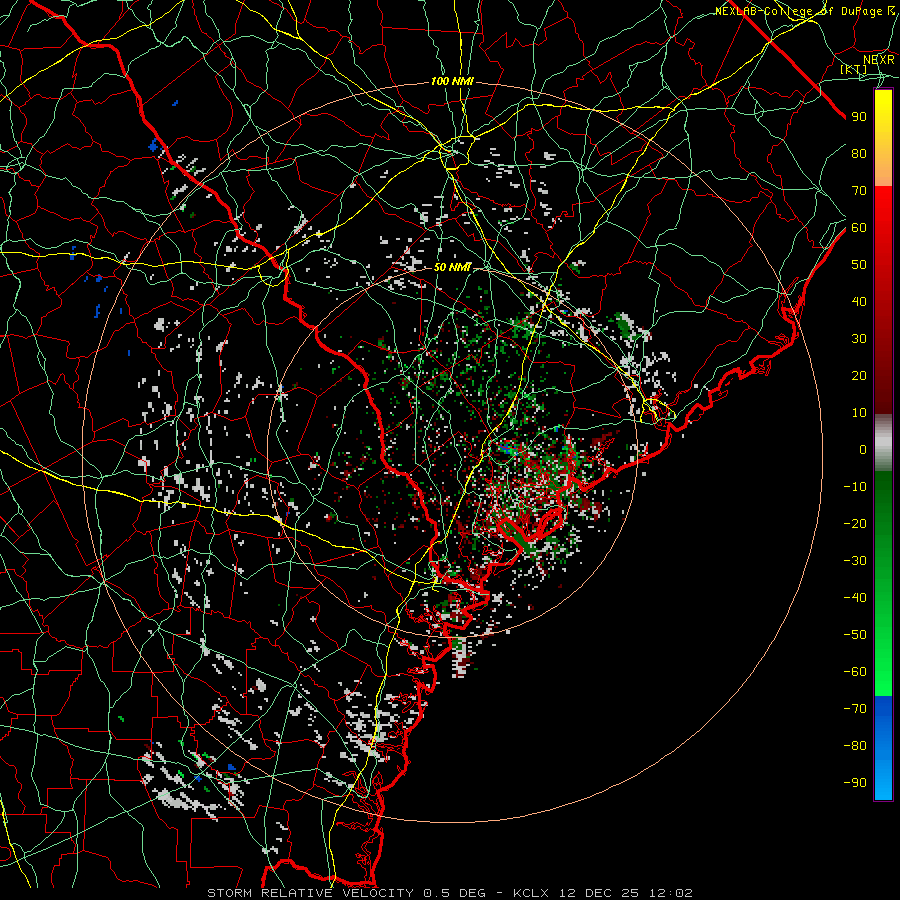
Task: Click the 10 value on velocity scale
Action: (x=859, y=413)
